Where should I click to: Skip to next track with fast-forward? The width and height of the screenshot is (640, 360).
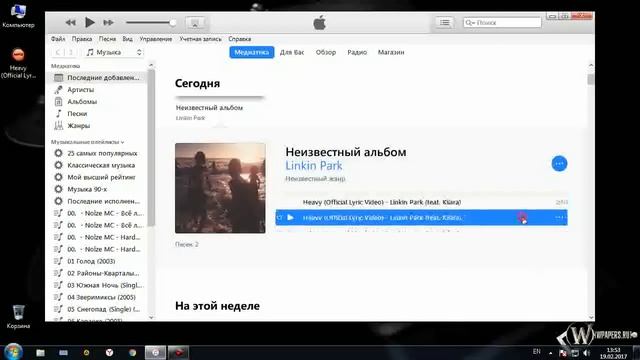pyautogui.click(x=108, y=22)
